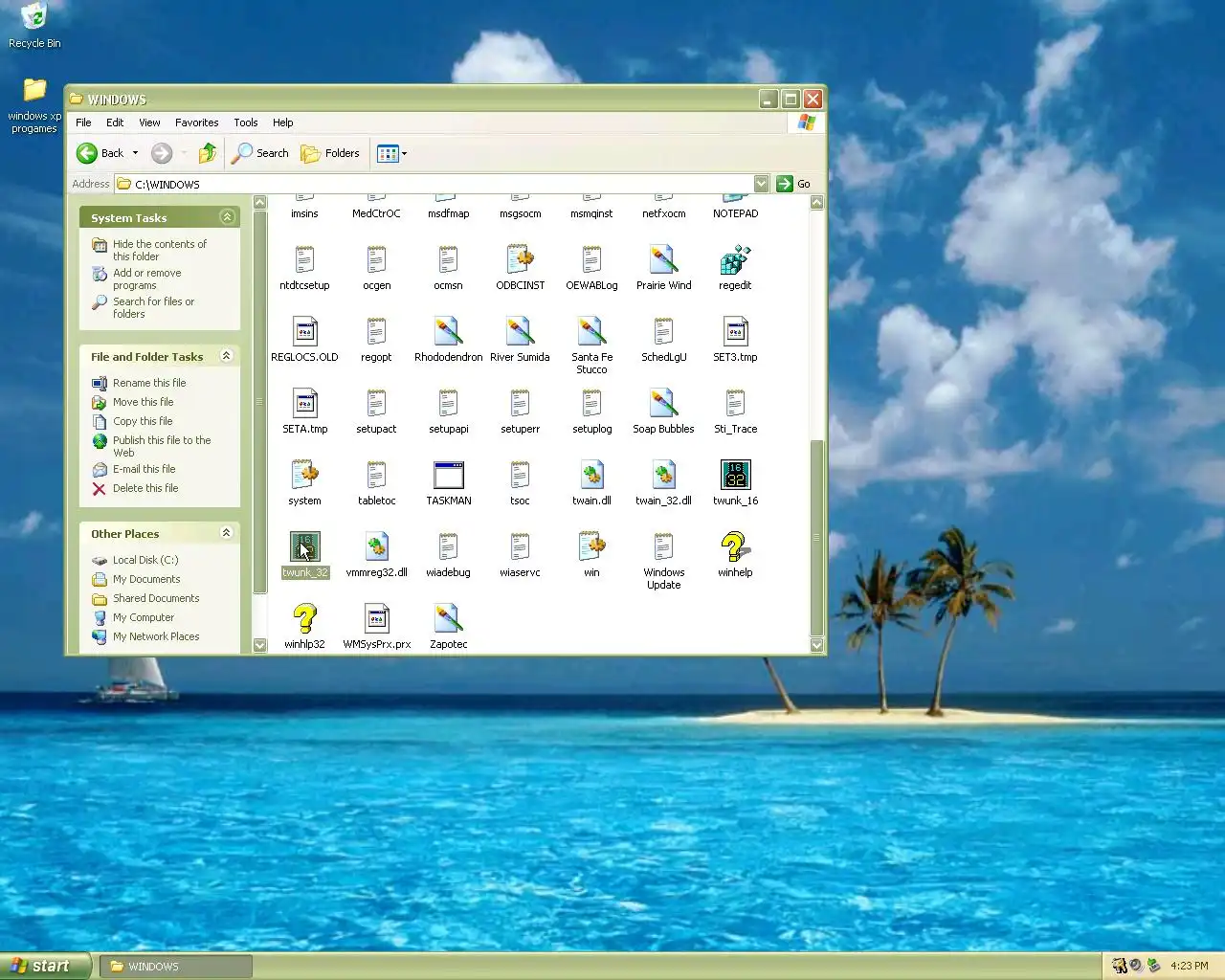Open My Documents in Other Places

(146, 579)
